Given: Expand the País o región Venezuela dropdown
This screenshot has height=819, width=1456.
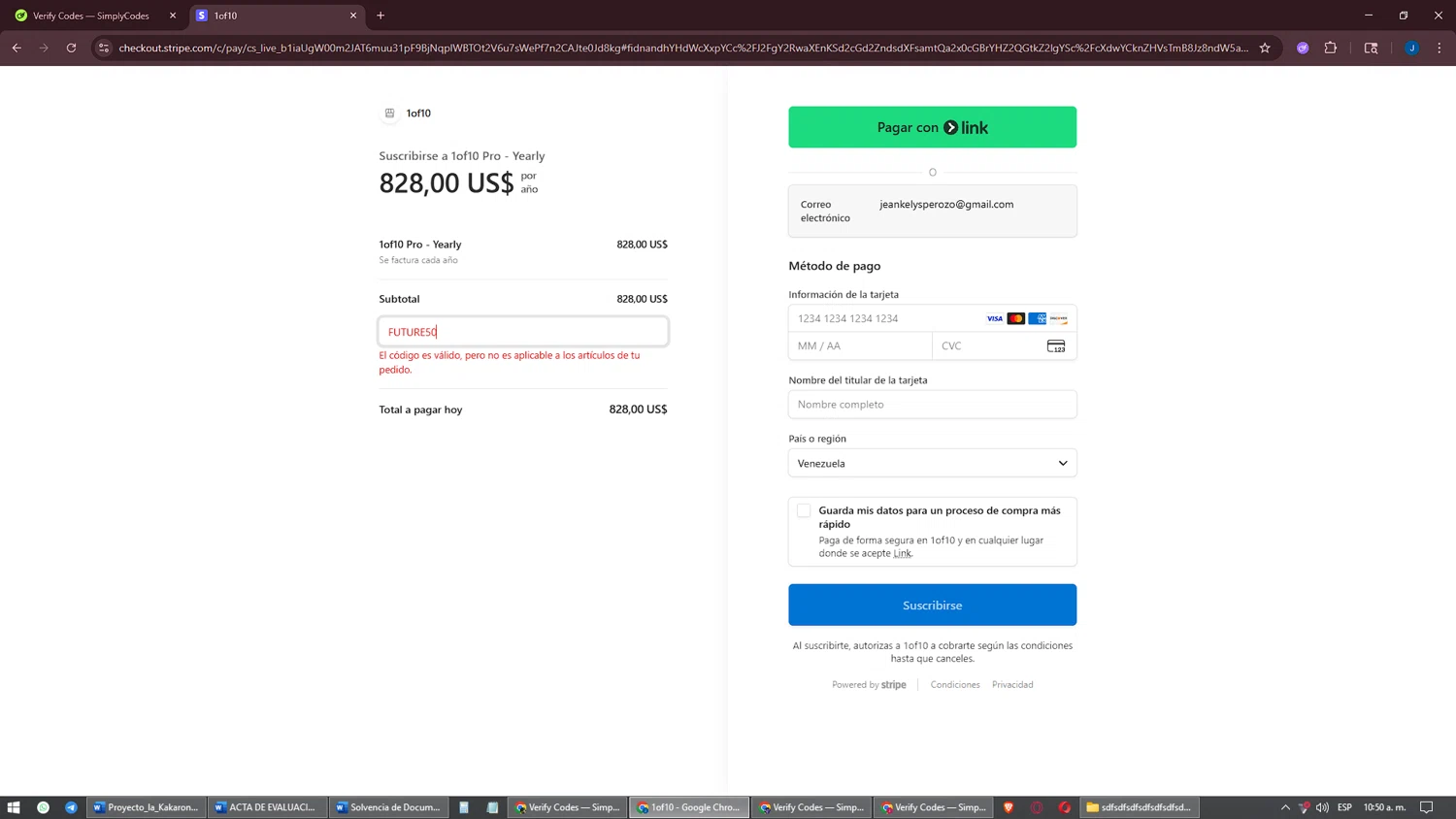Looking at the screenshot, I should point(932,463).
